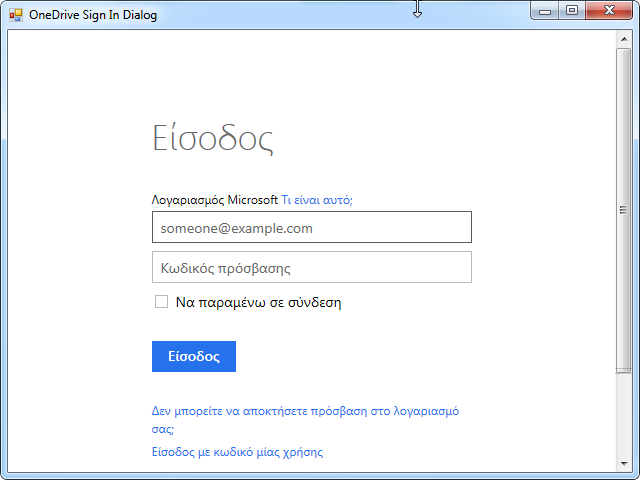The width and height of the screenshot is (640, 480).
Task: Click the vertical scrollbar thumb
Action: (x=623, y=210)
